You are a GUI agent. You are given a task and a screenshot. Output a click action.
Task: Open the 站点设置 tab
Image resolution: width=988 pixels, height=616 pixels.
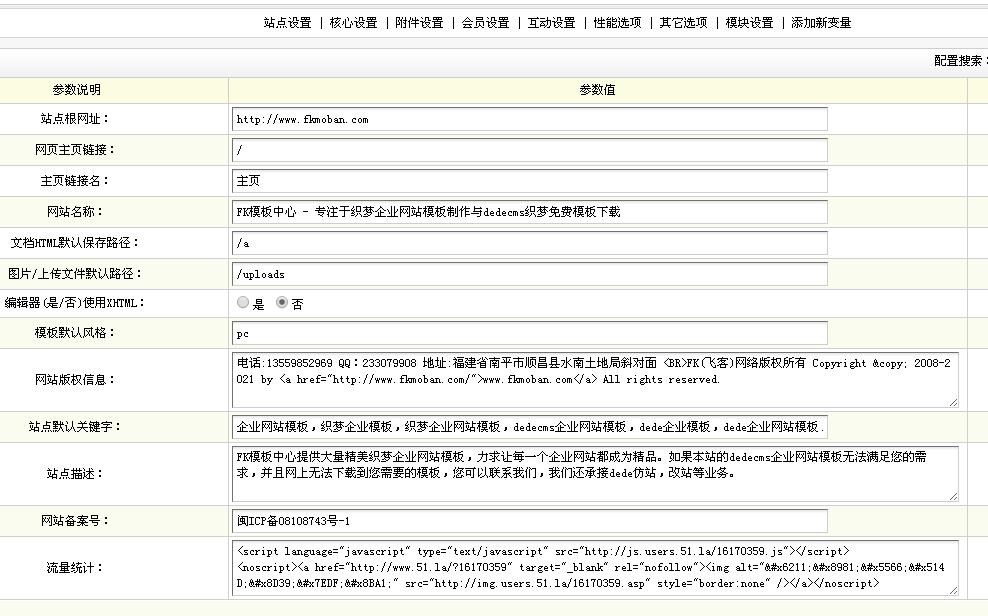[287, 23]
